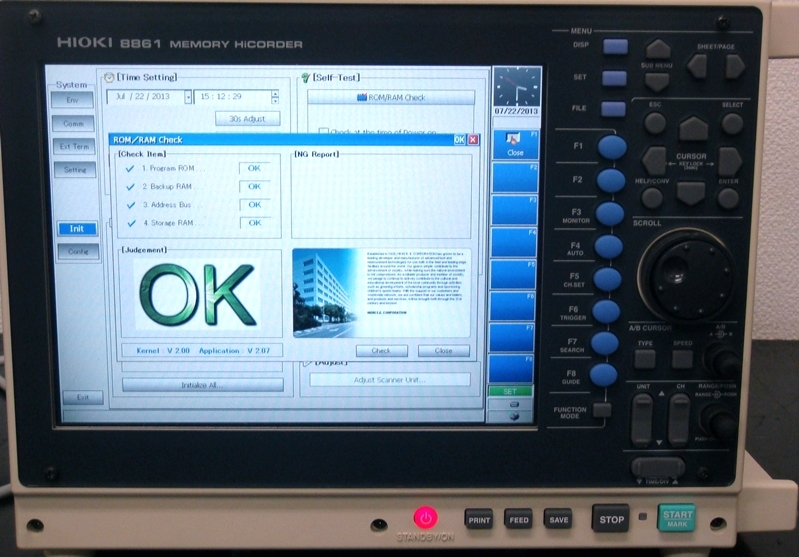Click the STOP hardware key
Viewport: 799px width, 557px height.
pyautogui.click(x=611, y=519)
